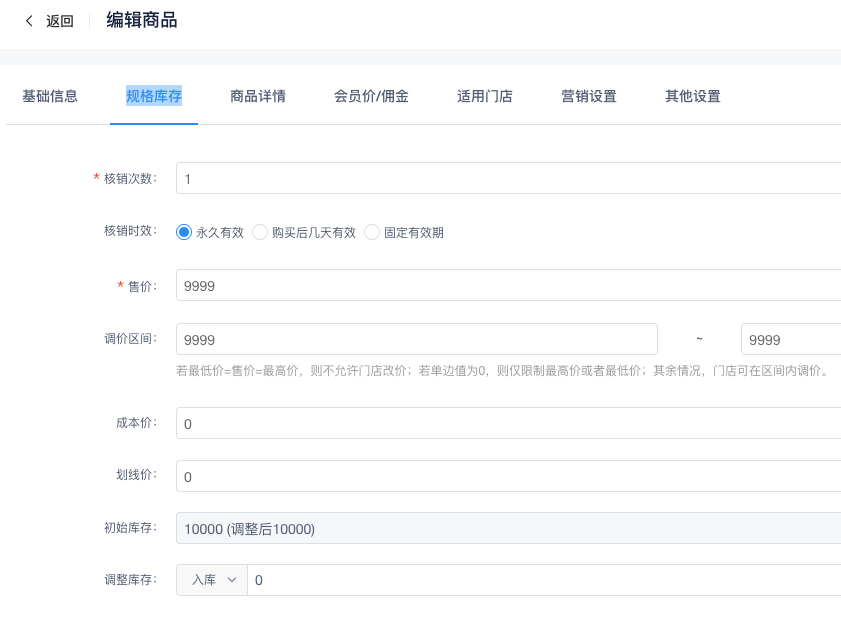打开「其他设置」标签页
Screen dimensions: 841x623
pos(691,96)
